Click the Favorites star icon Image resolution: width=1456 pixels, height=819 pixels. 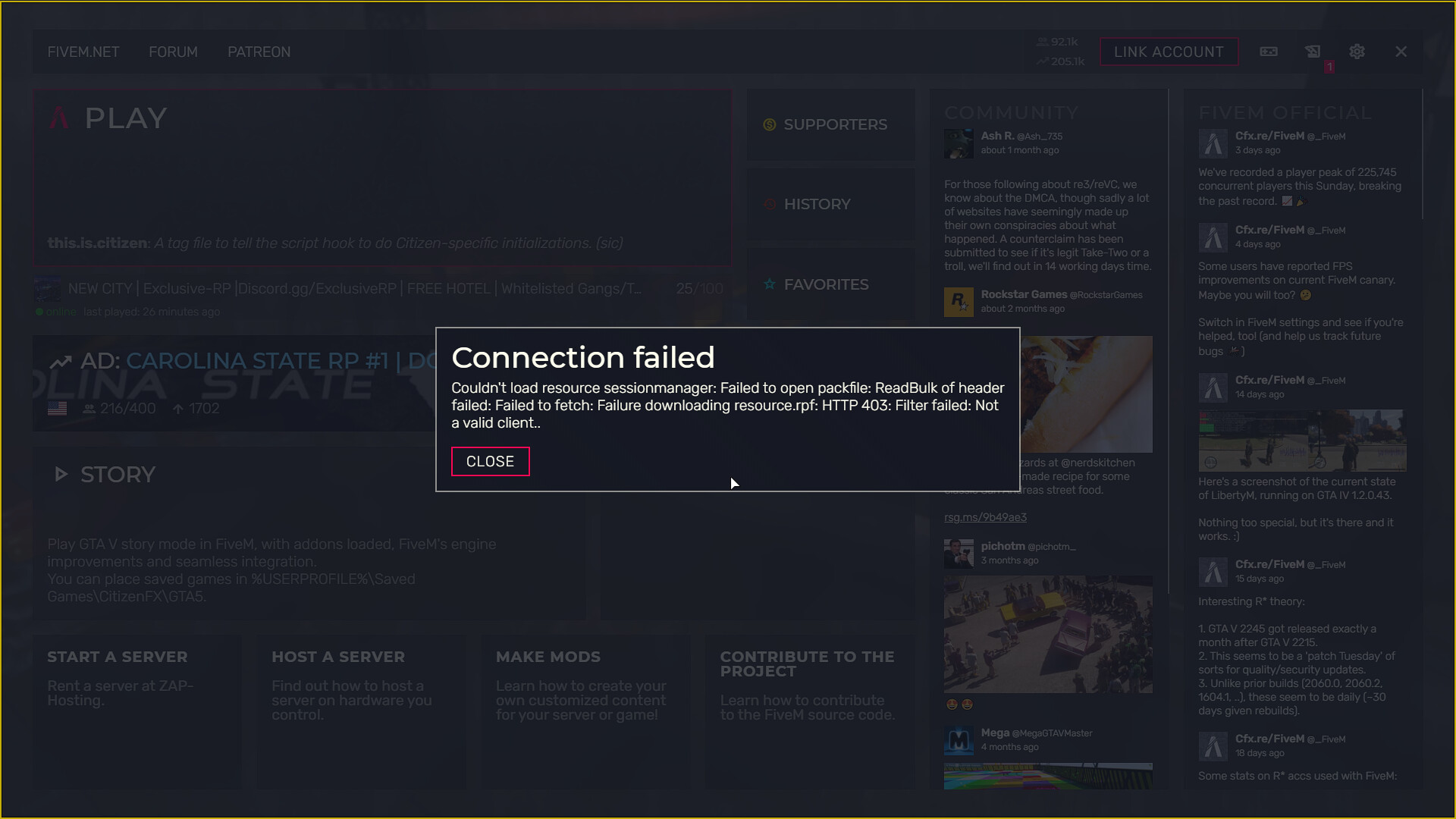click(x=770, y=284)
